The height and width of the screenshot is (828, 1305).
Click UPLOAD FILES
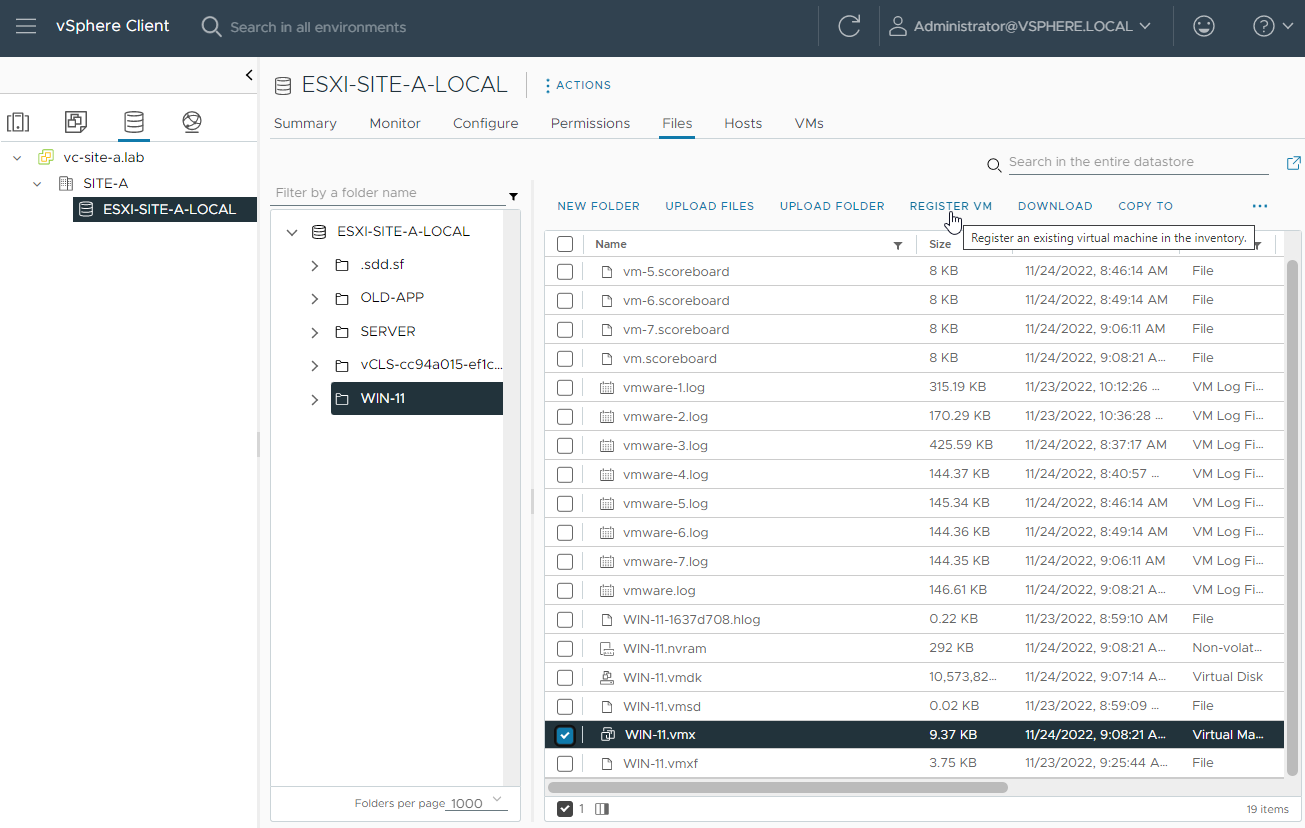click(710, 206)
